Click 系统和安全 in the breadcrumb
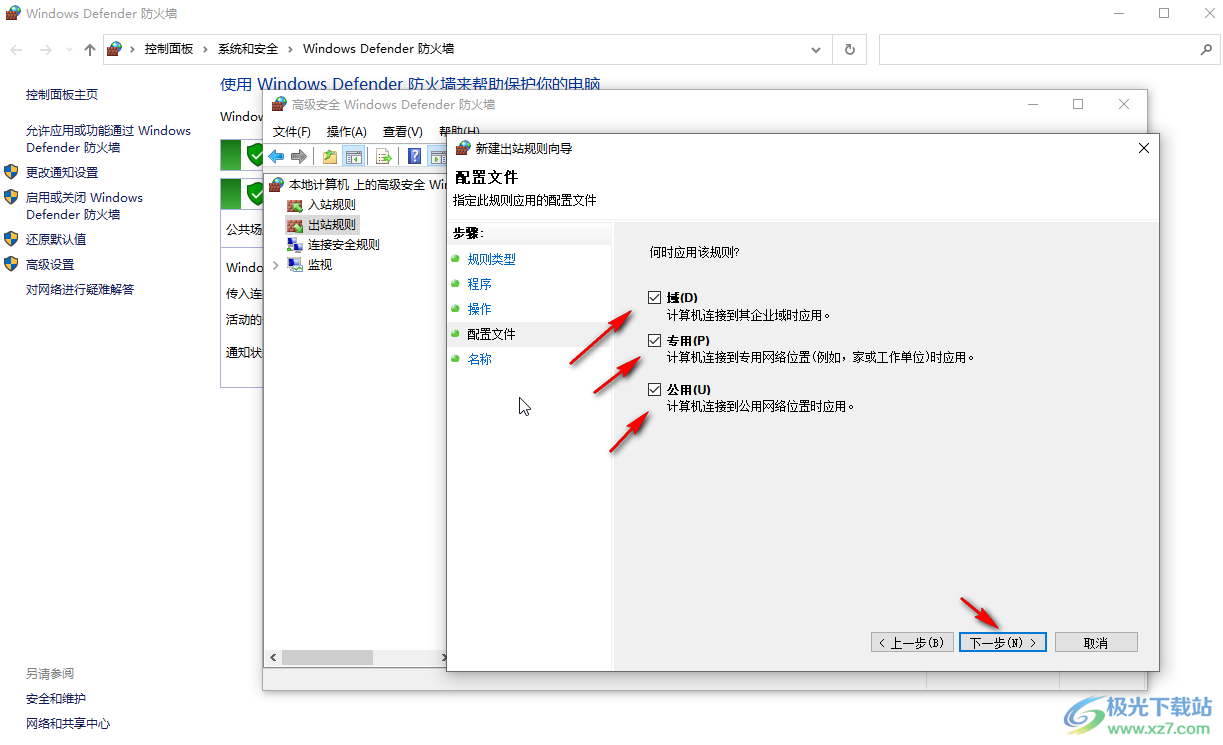The image size is (1223, 745). tap(248, 49)
